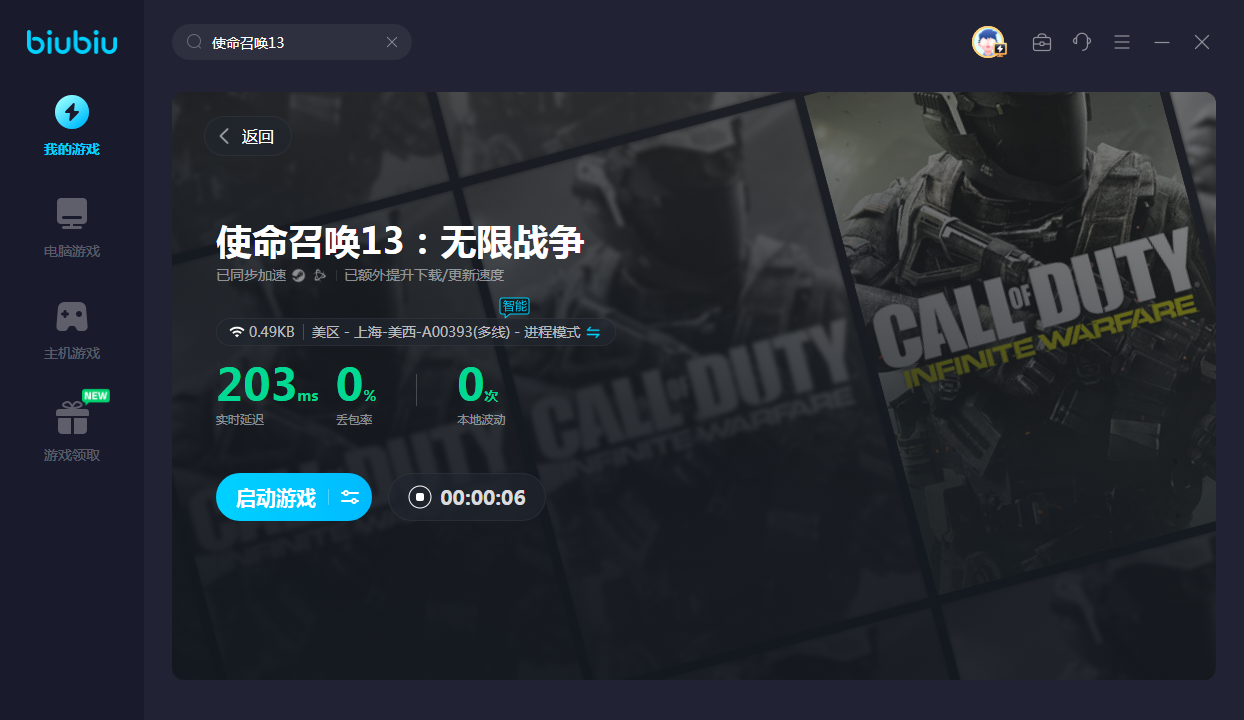
Task: Click the search magnifier icon
Action: pos(194,42)
